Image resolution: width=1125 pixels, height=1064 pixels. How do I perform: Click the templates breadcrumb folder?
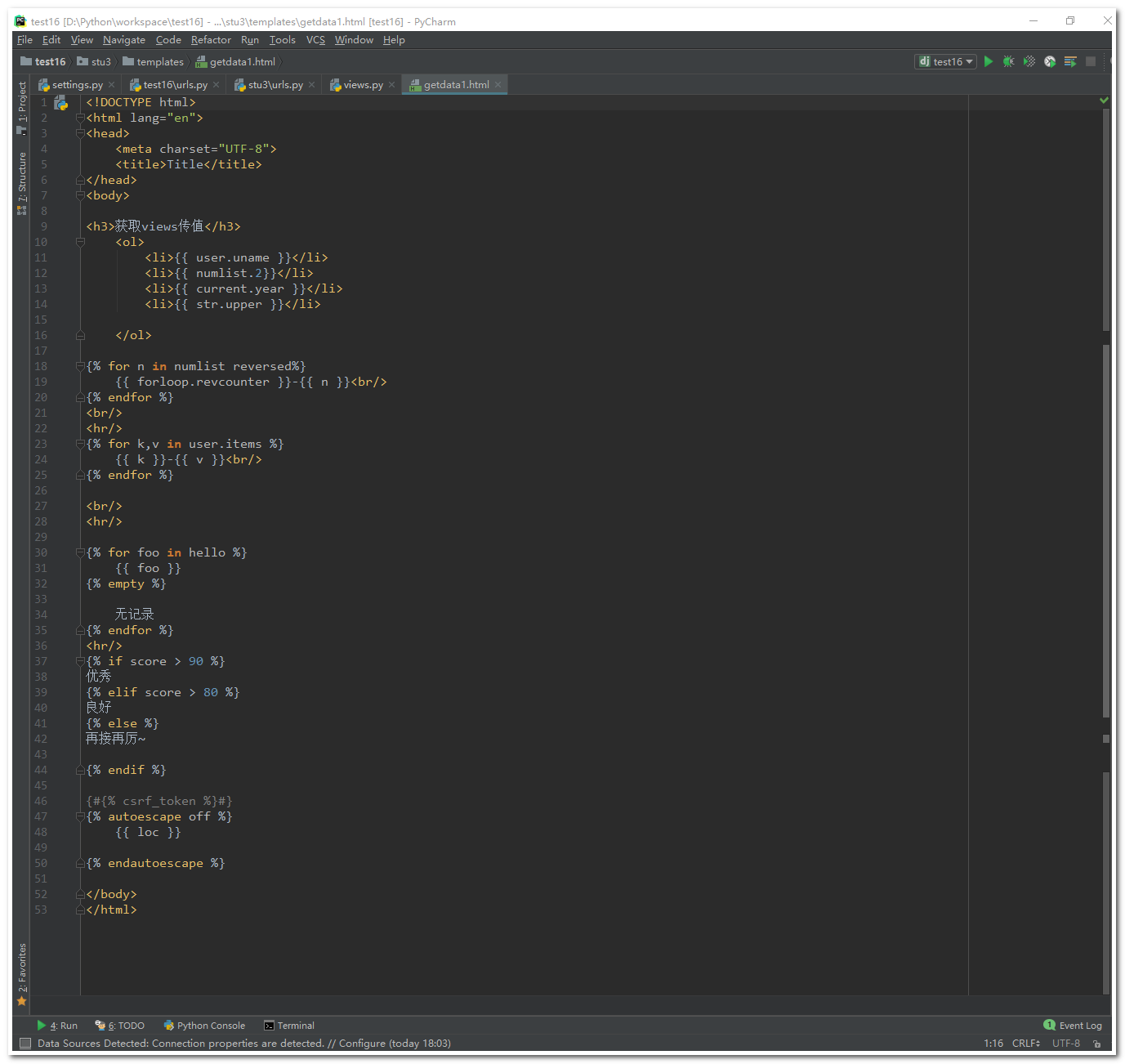point(154,62)
